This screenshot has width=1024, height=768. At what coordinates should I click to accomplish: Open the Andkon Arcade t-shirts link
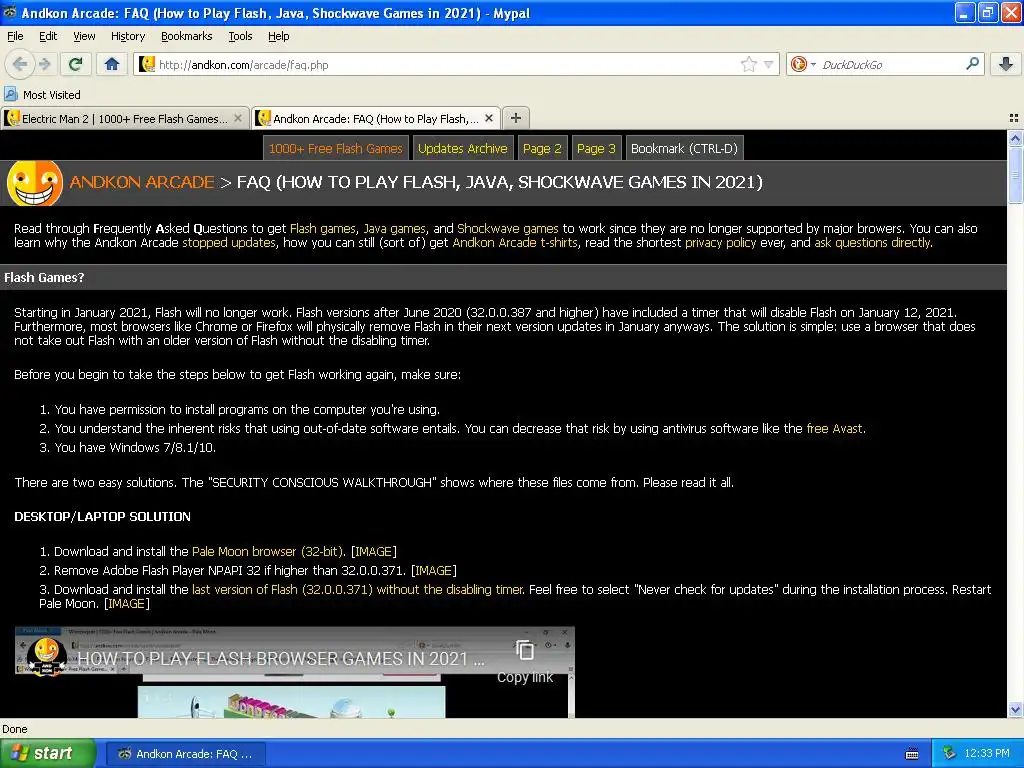[515, 242]
